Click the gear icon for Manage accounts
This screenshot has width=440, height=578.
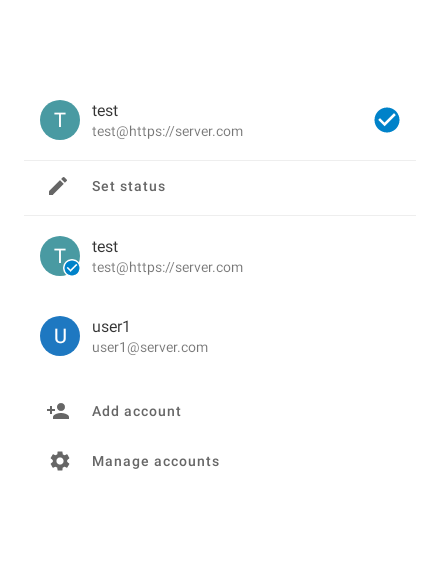coord(60,461)
